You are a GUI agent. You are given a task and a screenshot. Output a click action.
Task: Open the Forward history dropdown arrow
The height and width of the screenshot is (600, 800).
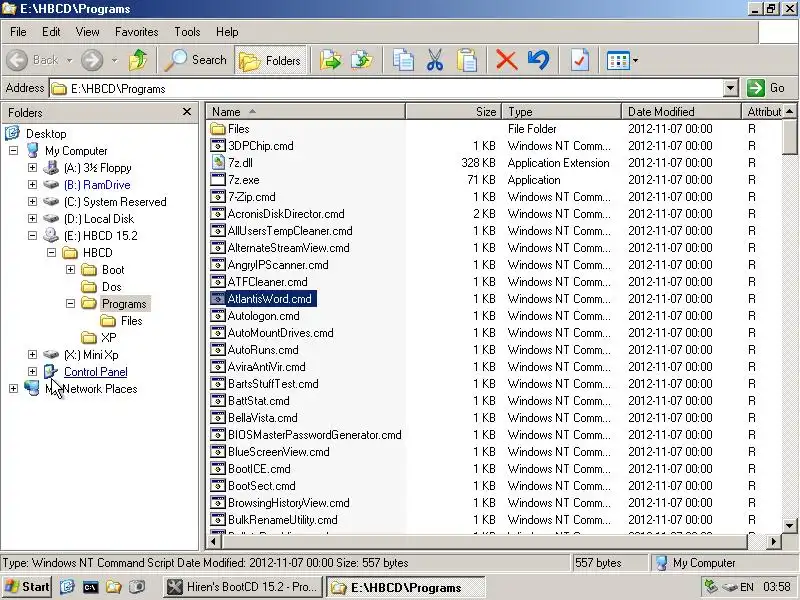114,60
